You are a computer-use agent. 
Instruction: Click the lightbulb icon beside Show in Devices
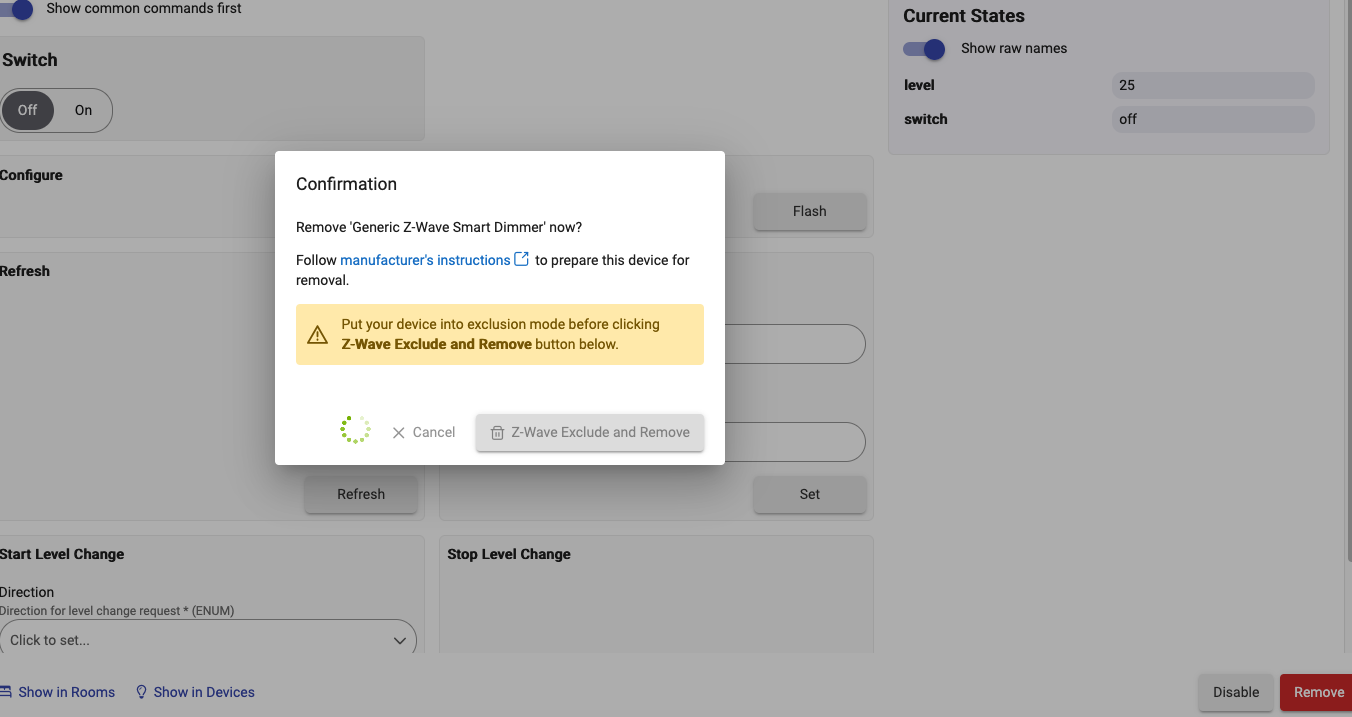click(x=142, y=692)
